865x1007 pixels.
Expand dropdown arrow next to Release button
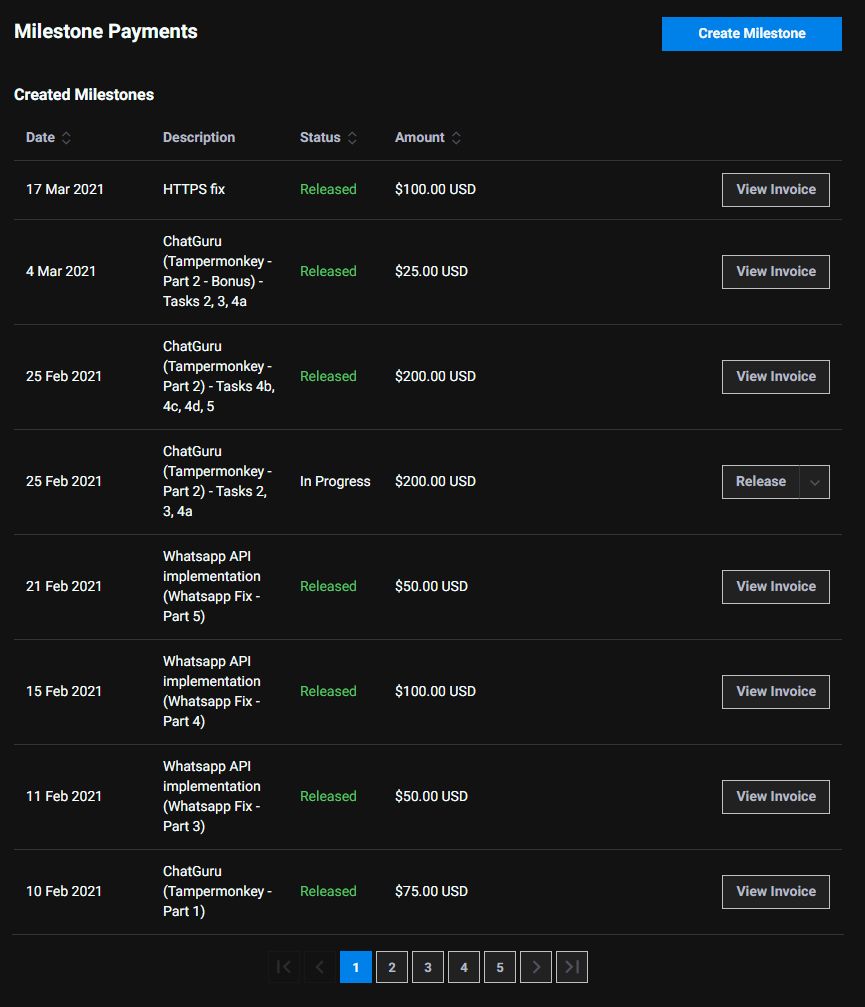[814, 482]
